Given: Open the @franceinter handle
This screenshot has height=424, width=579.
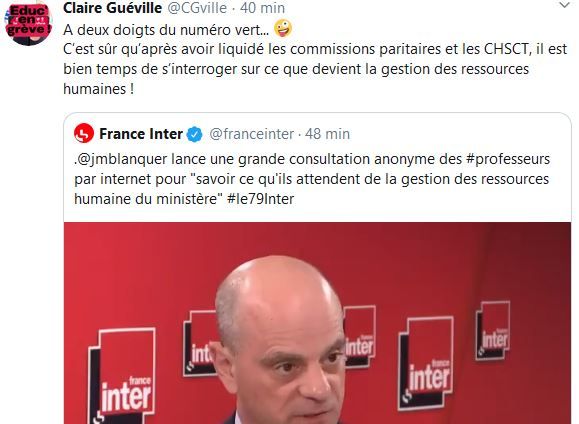Looking at the screenshot, I should point(252,134).
